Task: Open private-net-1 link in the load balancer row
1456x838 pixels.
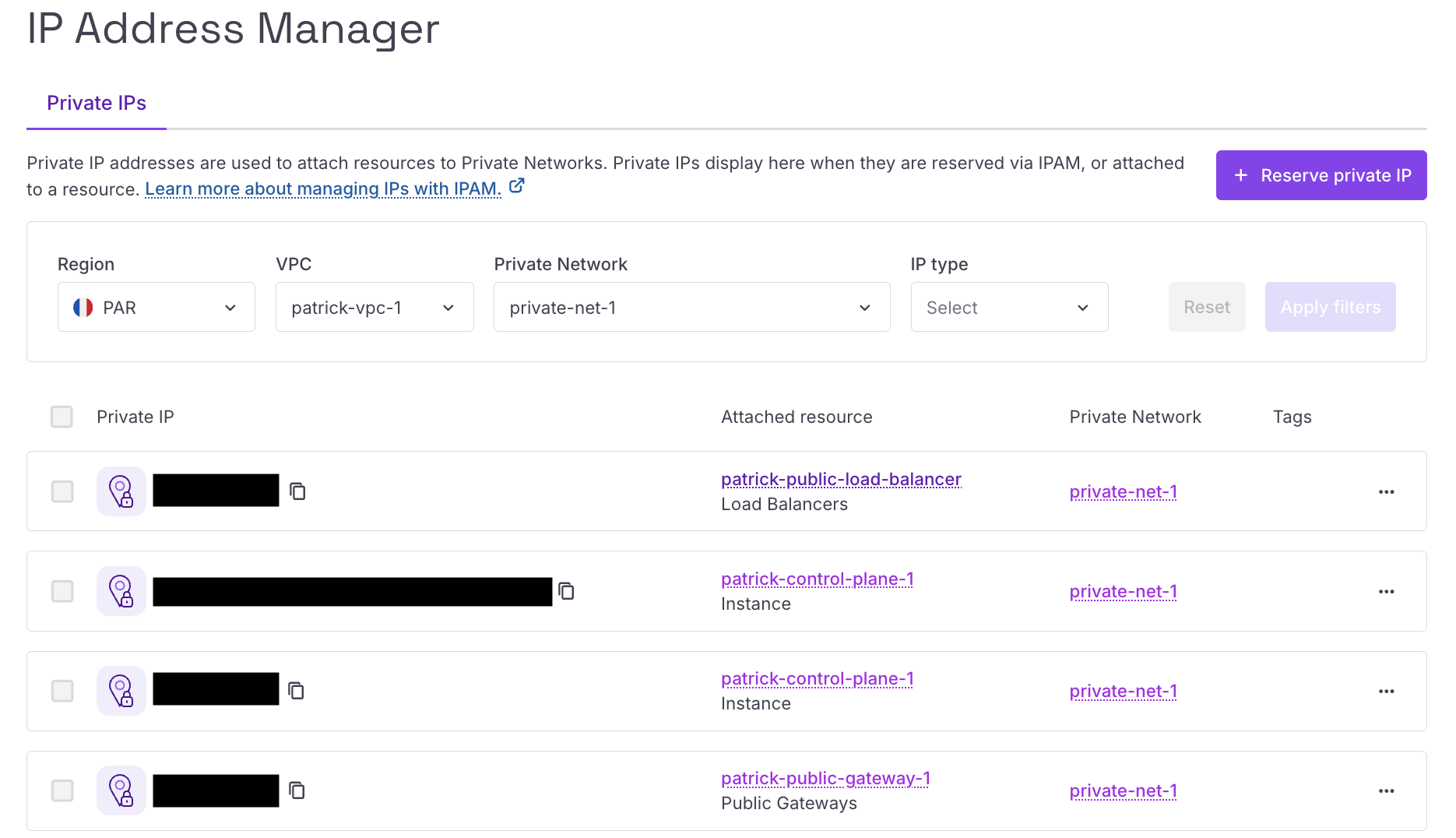Action: click(1123, 491)
